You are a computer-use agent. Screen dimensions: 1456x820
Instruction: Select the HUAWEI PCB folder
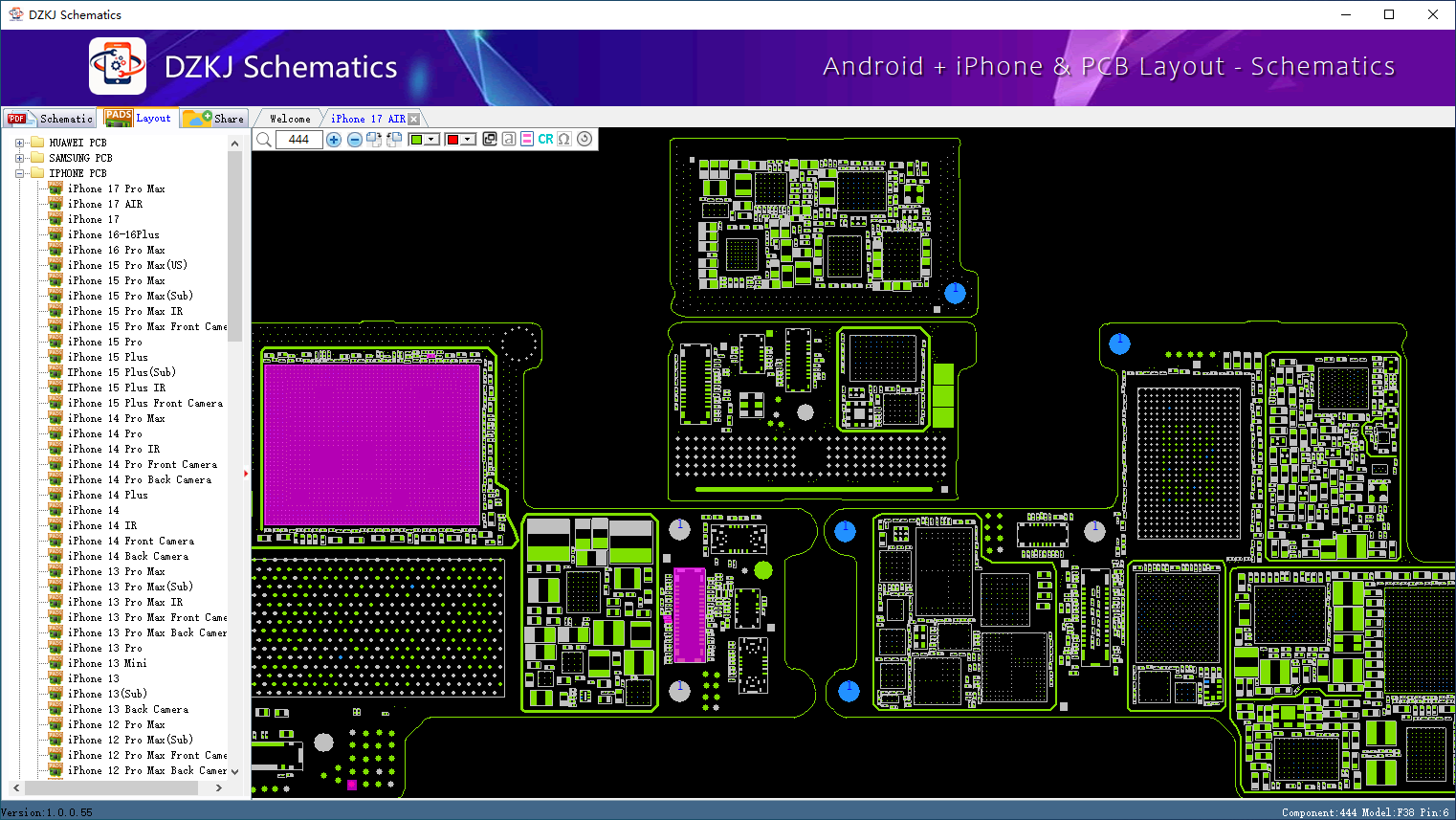(78, 143)
